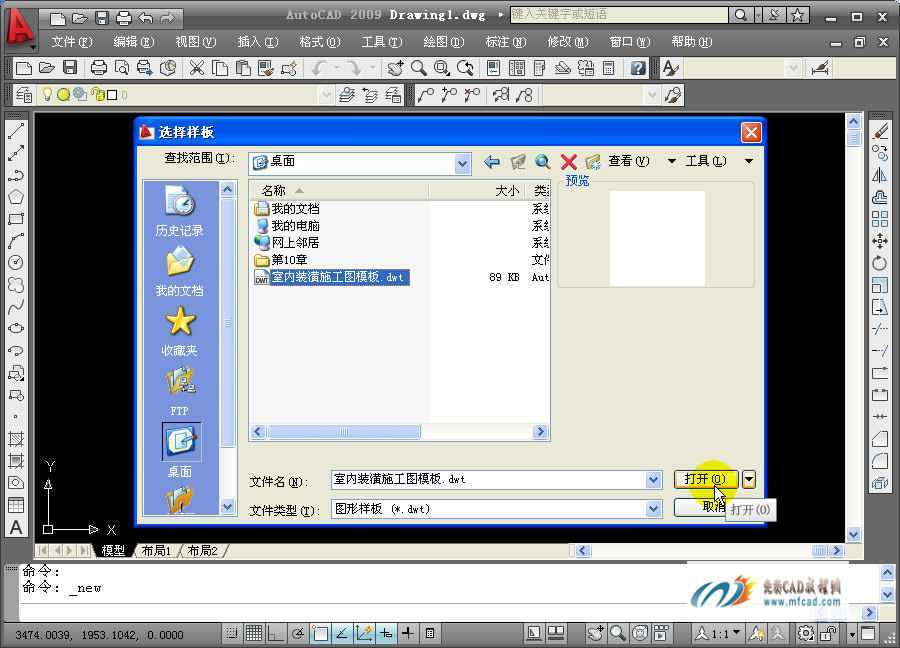Screen dimensions: 900x648
Task: Expand the Look in location dropdown
Action: click(462, 164)
